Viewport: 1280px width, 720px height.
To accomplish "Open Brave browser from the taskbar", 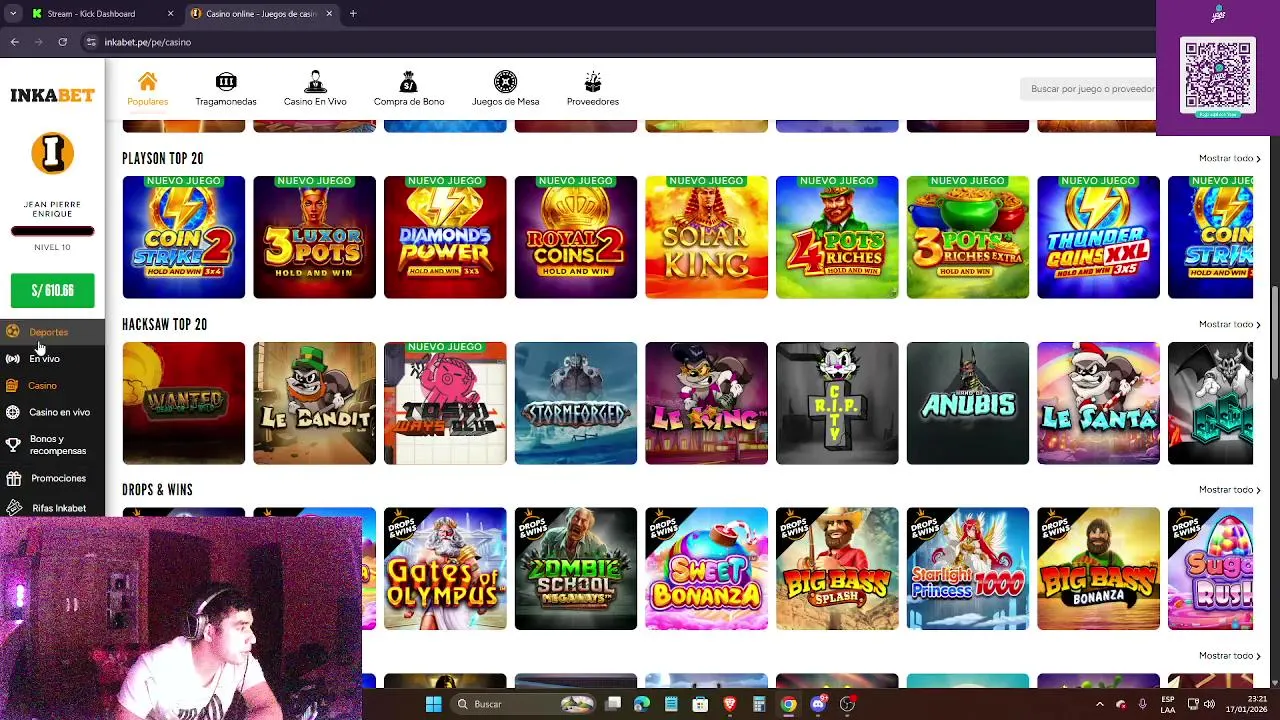I will 730,704.
